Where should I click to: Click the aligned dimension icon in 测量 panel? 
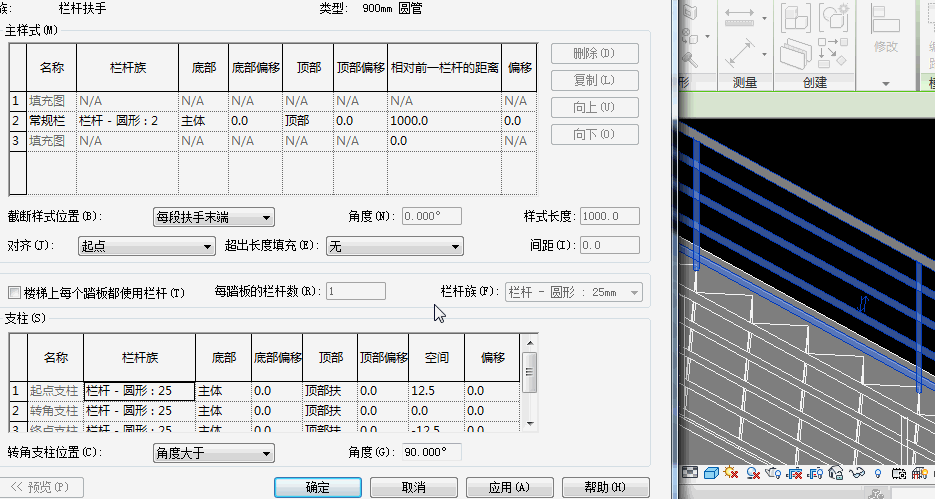(x=739, y=18)
